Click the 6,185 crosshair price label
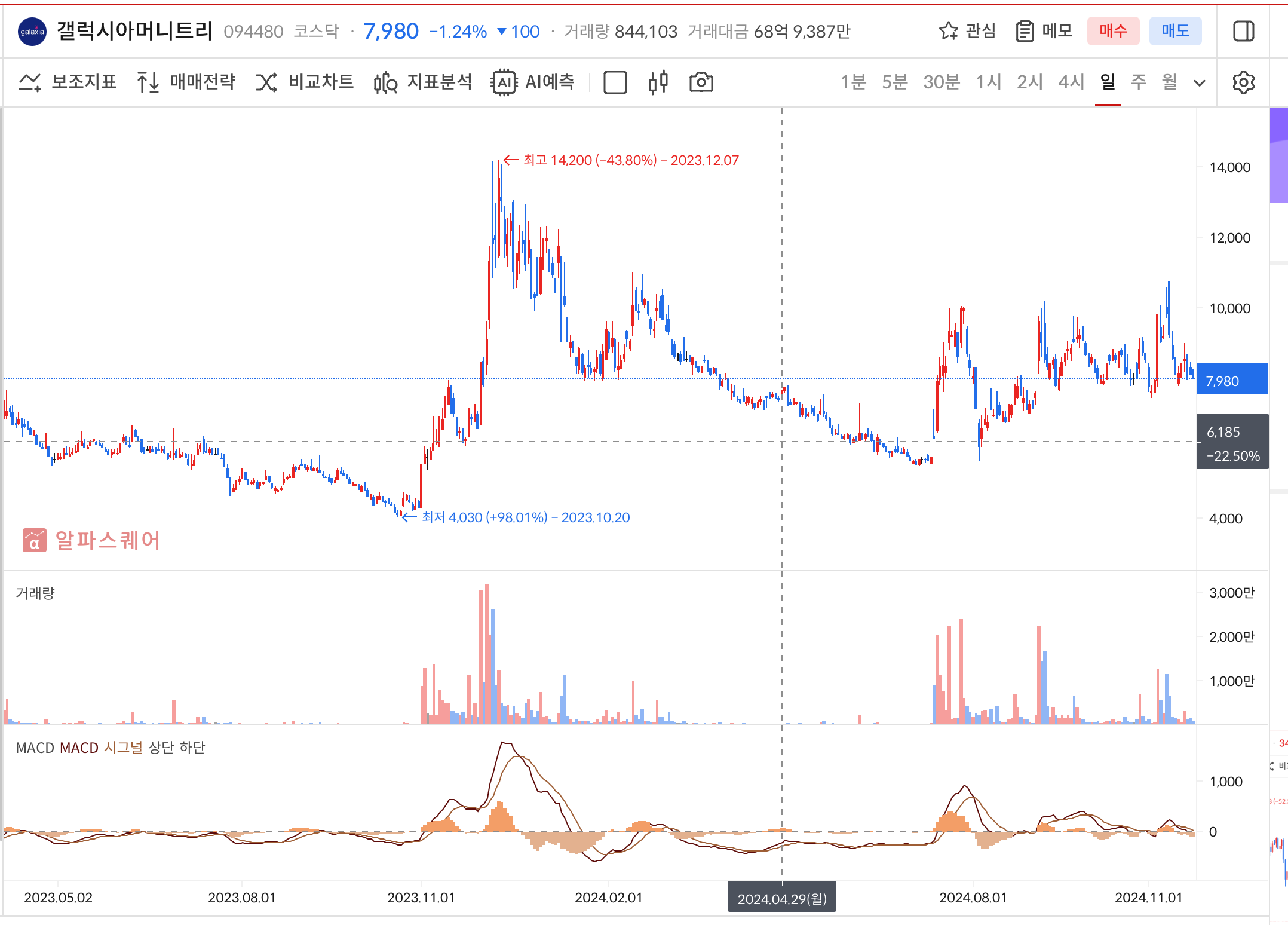The image size is (1288, 925). click(1223, 432)
